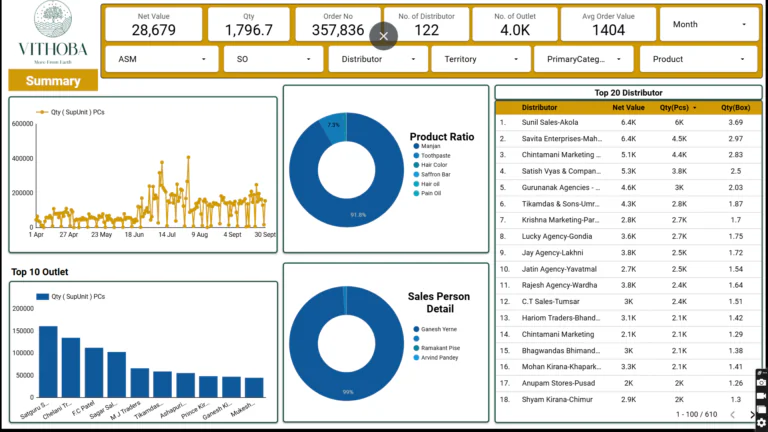Click the No. of Outlet scorecard
Viewport: 768px width, 432px height.
coord(515,24)
